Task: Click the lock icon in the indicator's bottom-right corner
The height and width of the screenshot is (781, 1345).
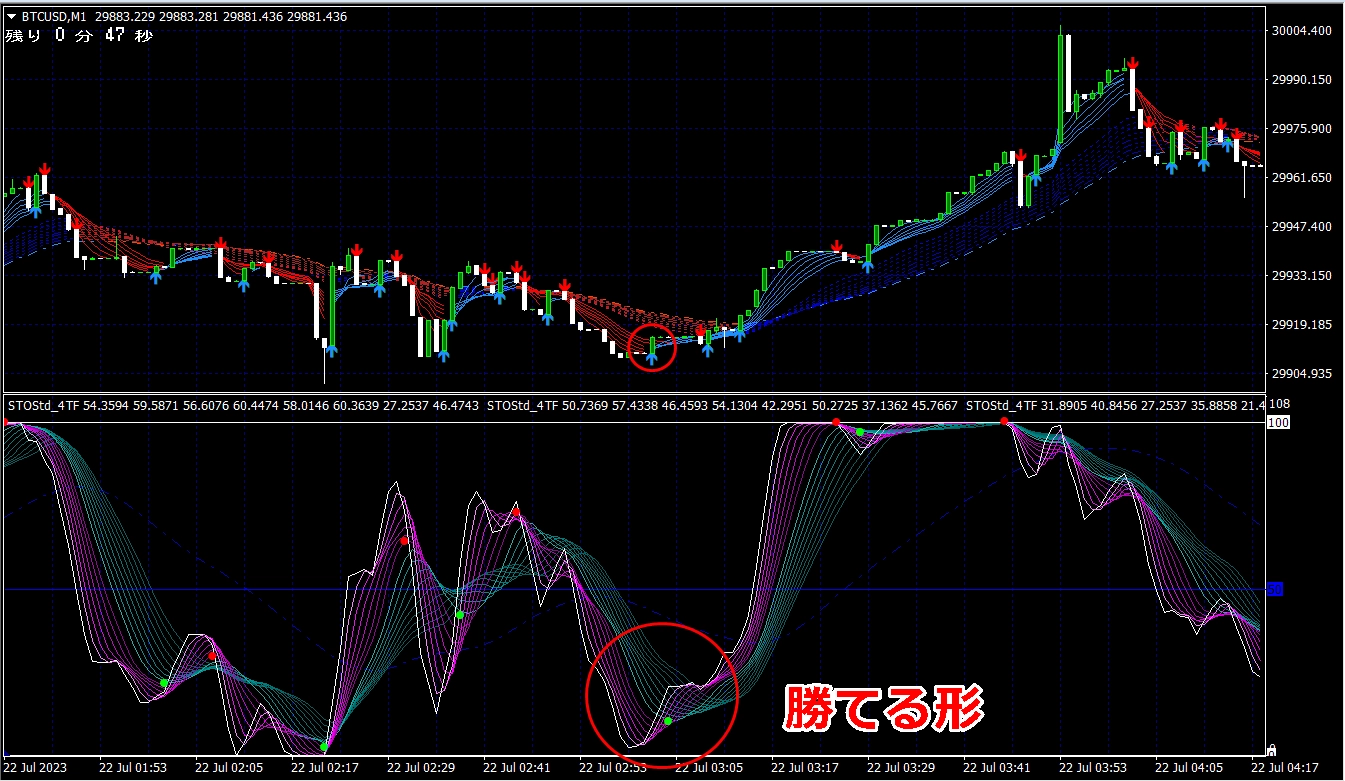Action: [1271, 749]
